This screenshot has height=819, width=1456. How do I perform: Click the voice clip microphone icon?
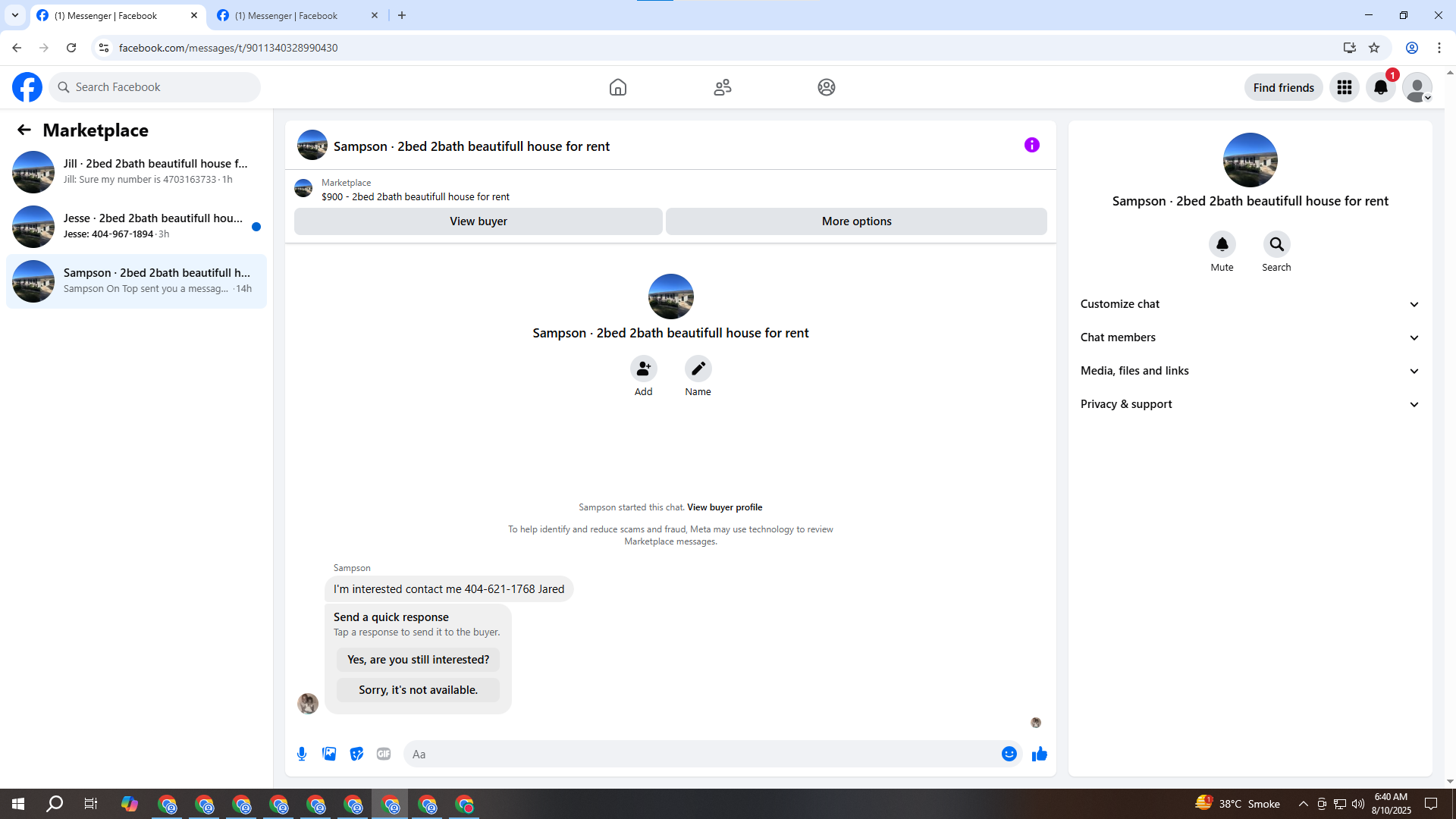coord(302,754)
